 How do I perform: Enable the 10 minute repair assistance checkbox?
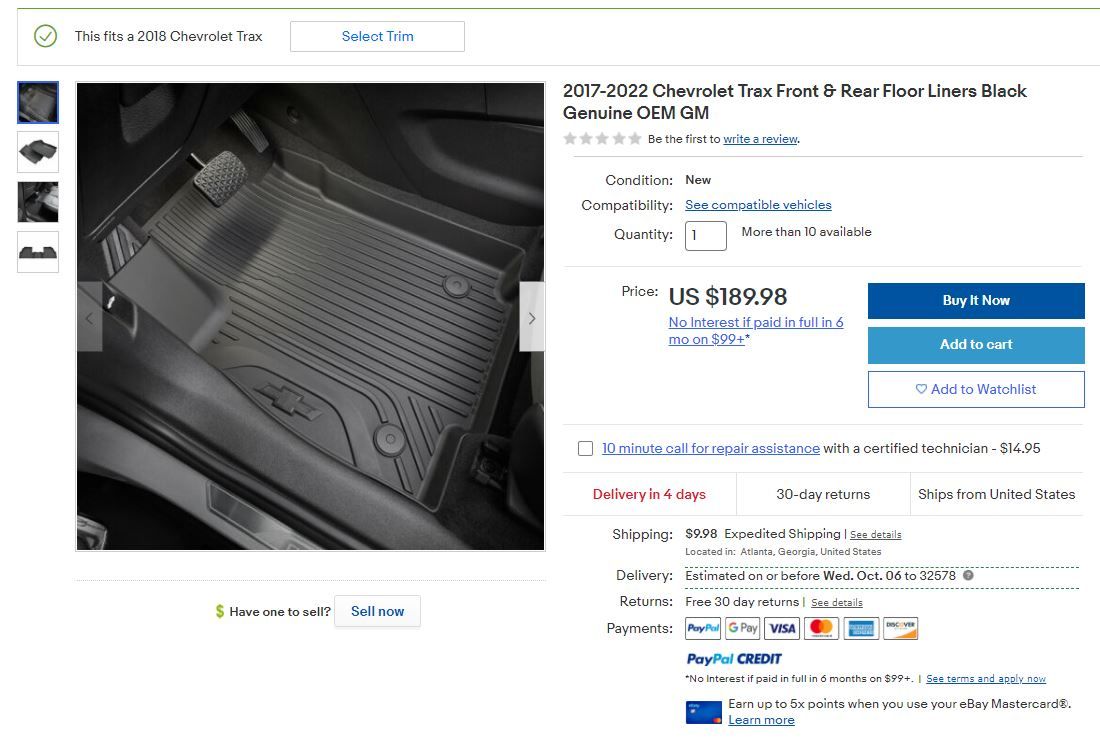point(585,448)
